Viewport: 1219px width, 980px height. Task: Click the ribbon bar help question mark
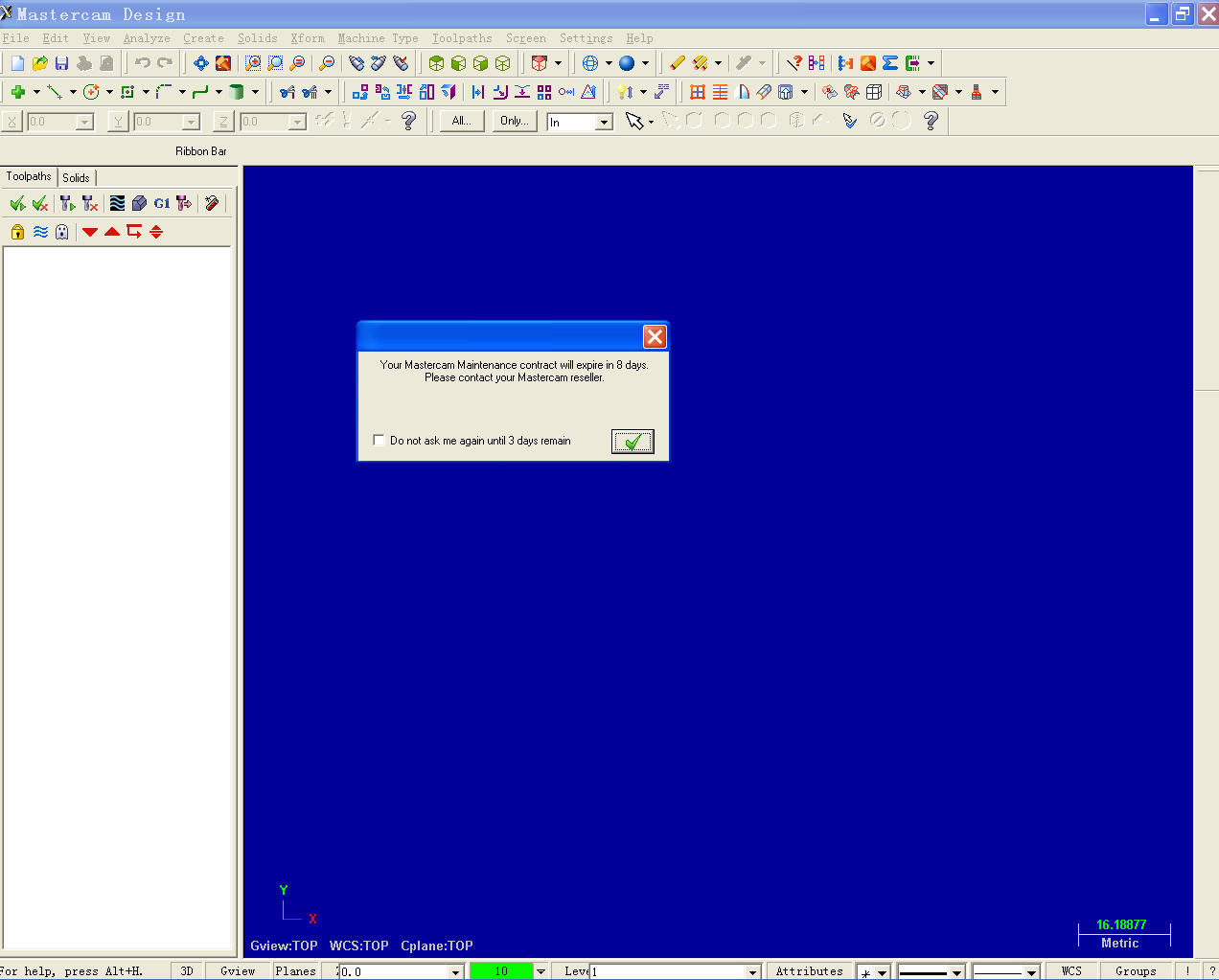(x=409, y=121)
